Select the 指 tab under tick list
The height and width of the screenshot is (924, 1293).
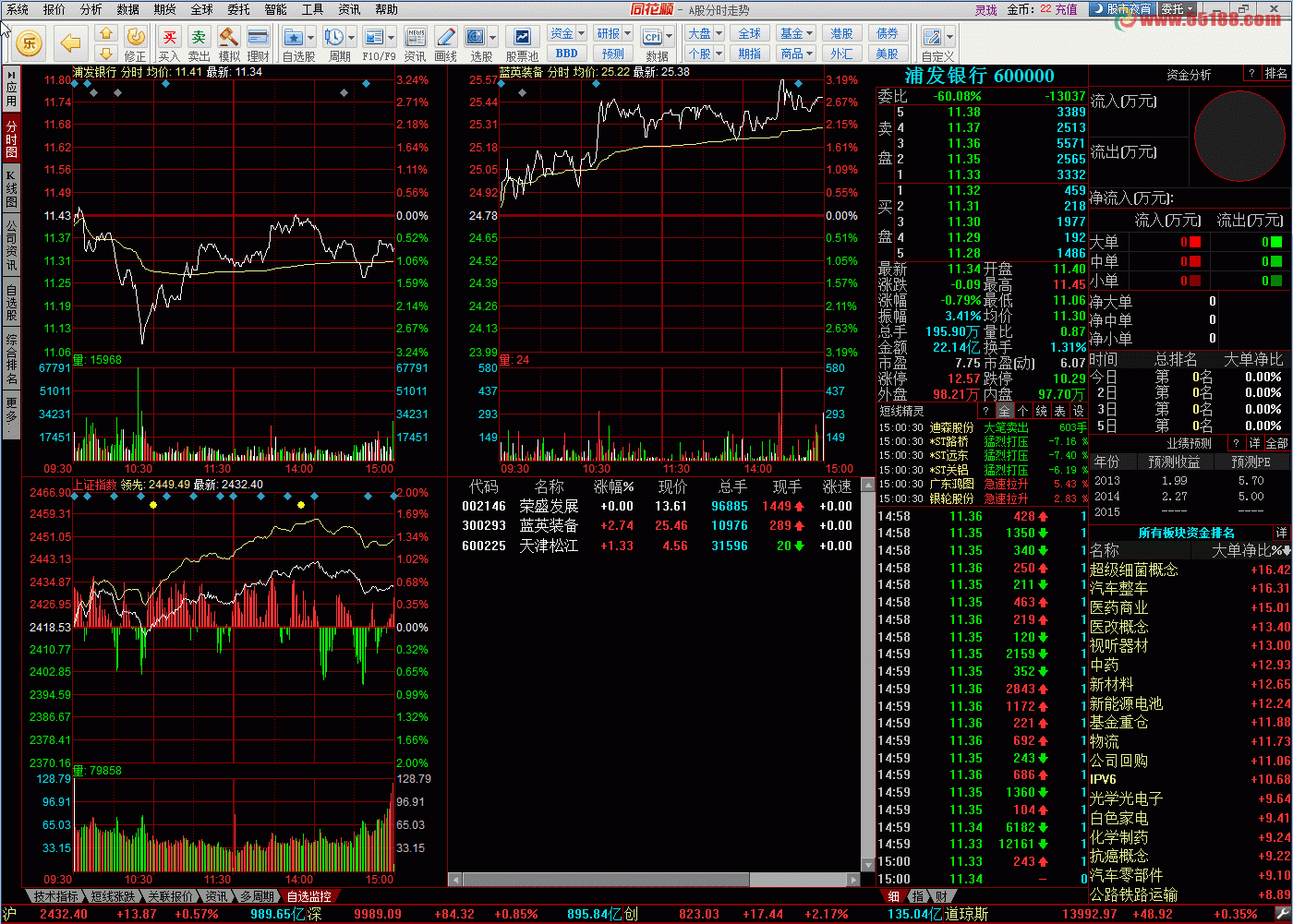pos(918,896)
